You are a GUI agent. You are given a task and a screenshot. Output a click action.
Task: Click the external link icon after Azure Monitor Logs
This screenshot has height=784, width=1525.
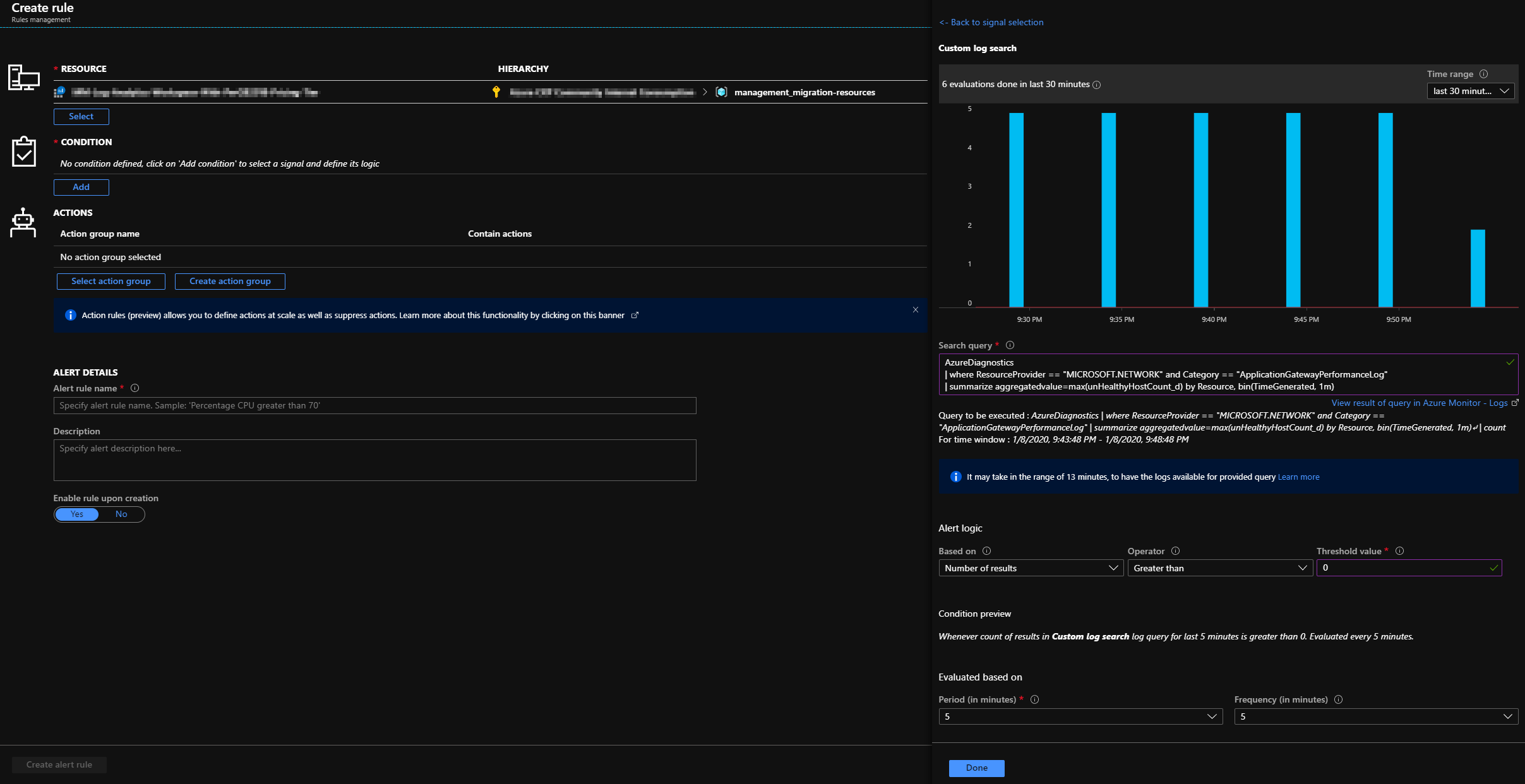click(x=1514, y=403)
